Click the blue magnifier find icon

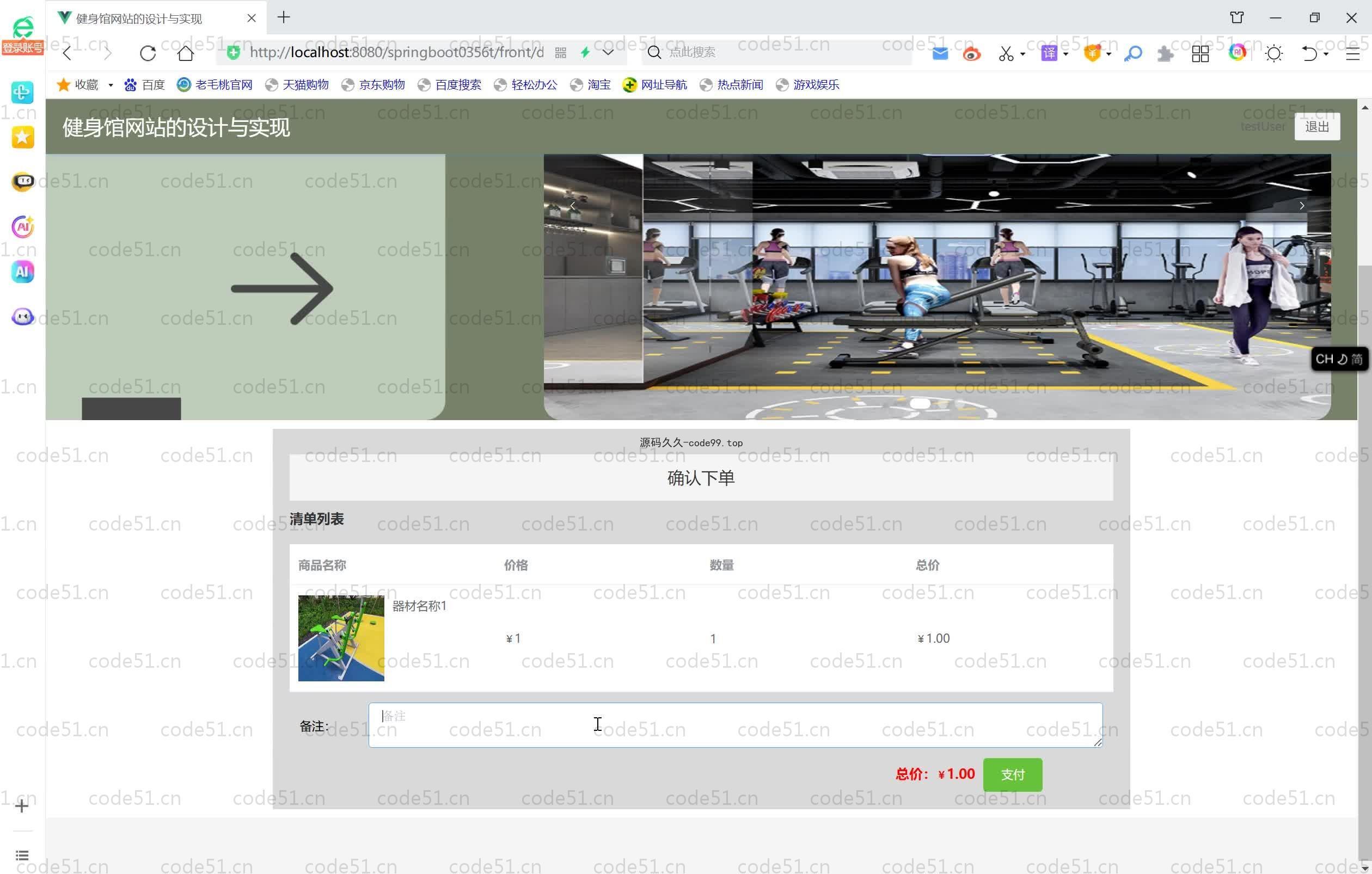[x=1134, y=53]
